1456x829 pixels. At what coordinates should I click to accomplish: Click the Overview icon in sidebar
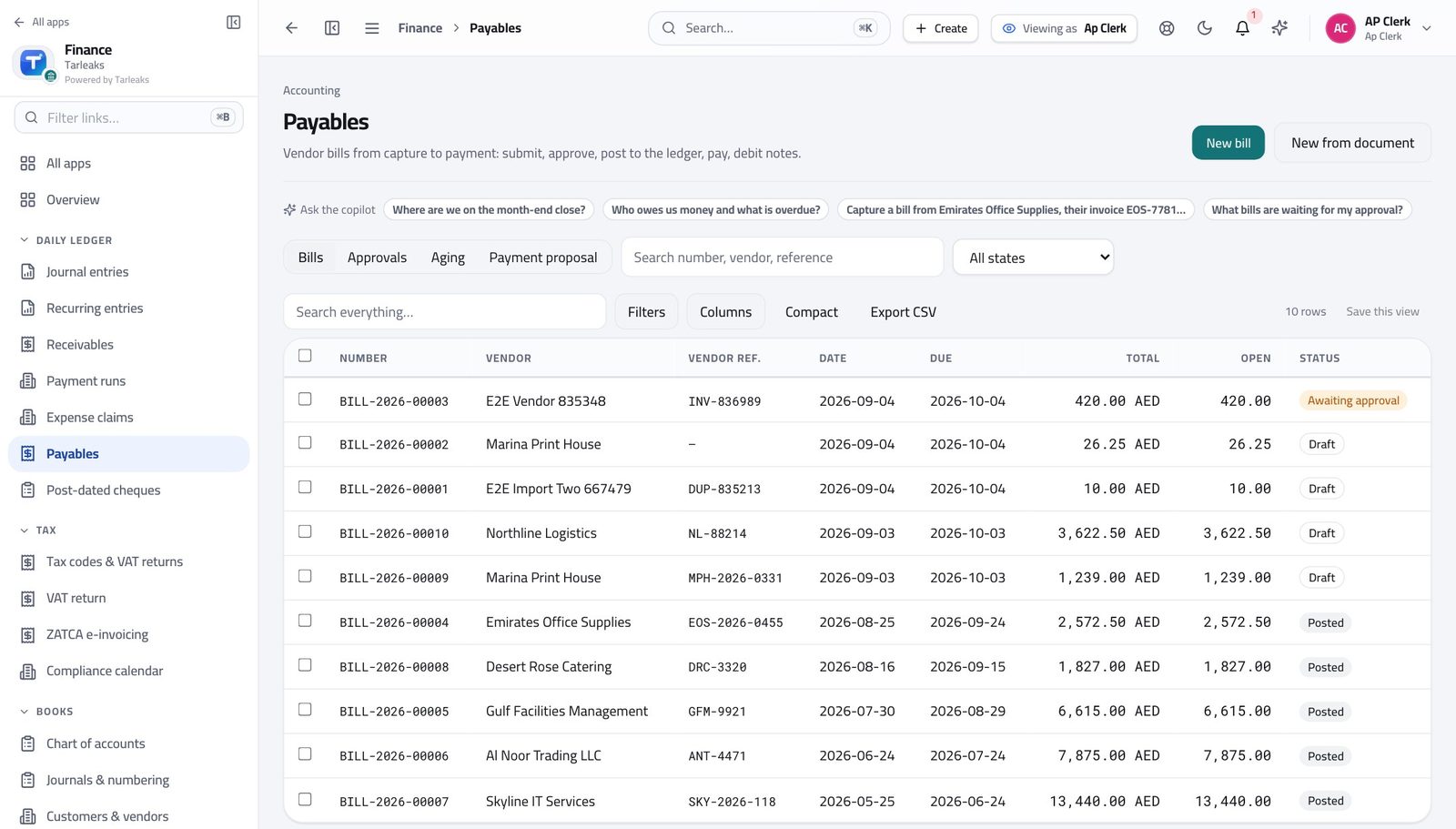click(28, 200)
